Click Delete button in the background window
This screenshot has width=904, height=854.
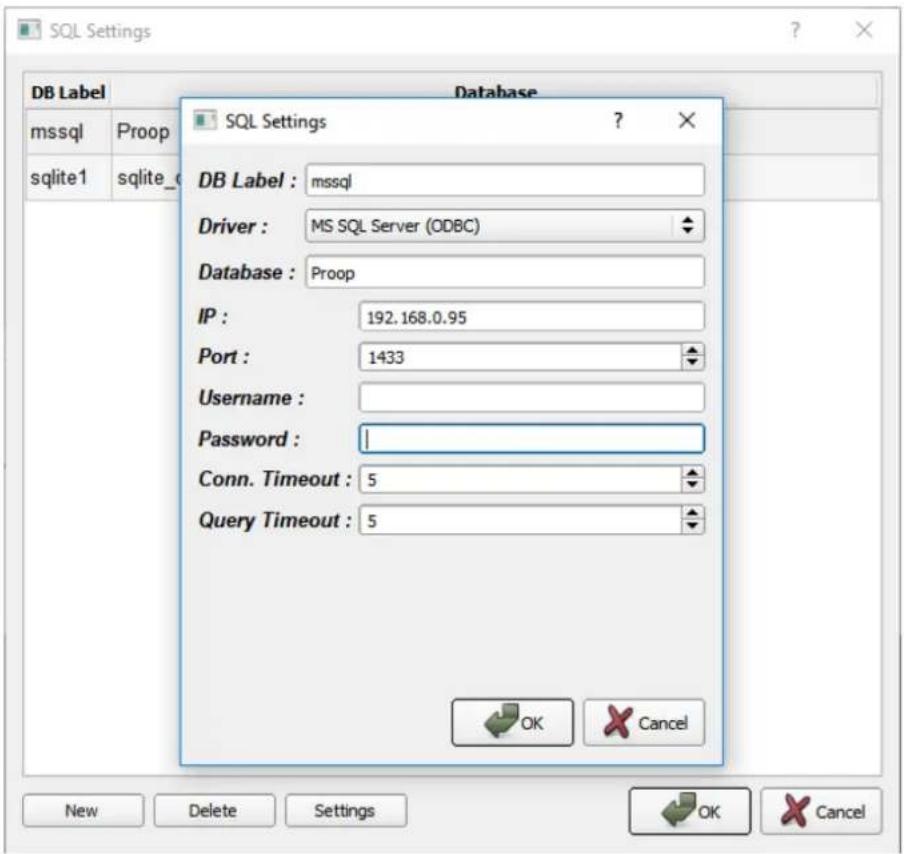click(214, 811)
